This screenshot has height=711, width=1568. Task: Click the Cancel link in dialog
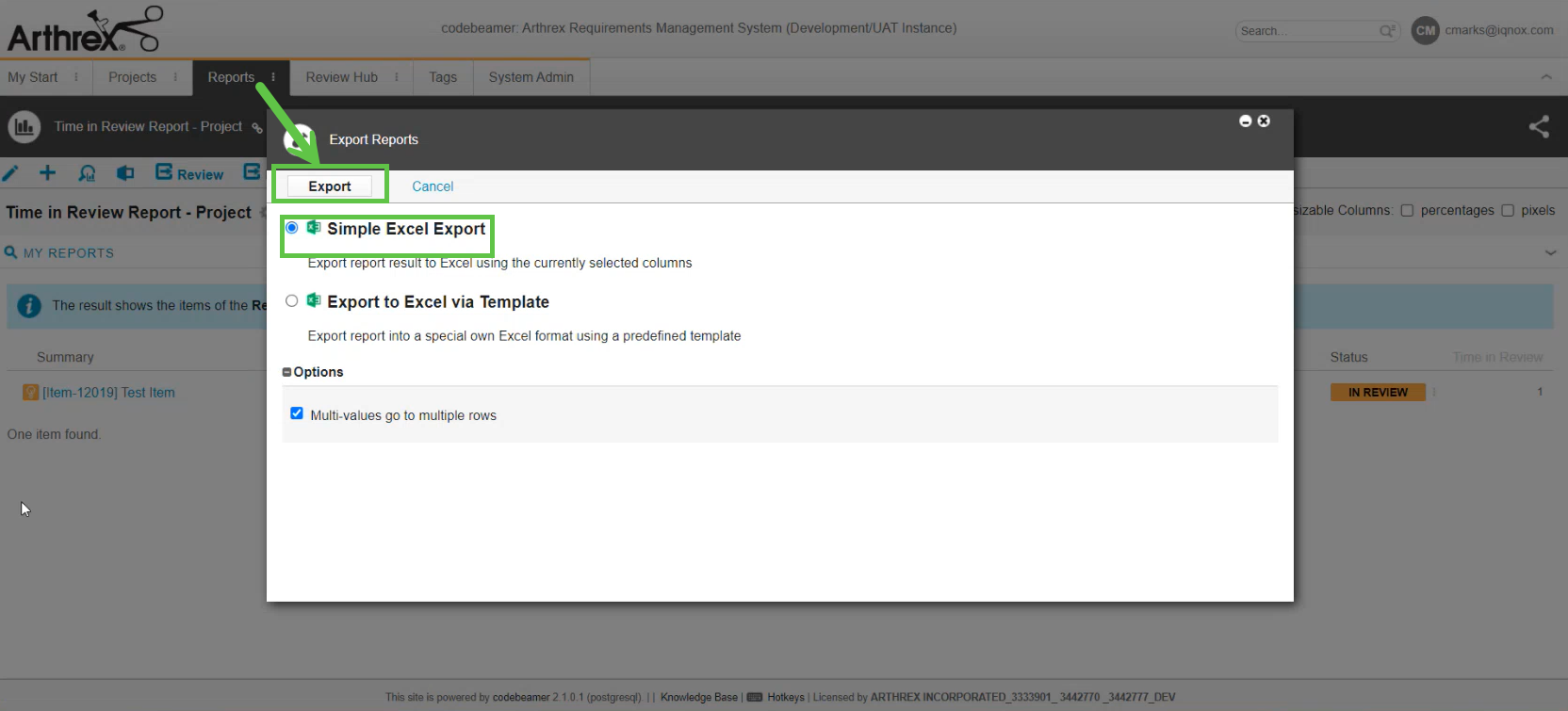pyautogui.click(x=433, y=186)
